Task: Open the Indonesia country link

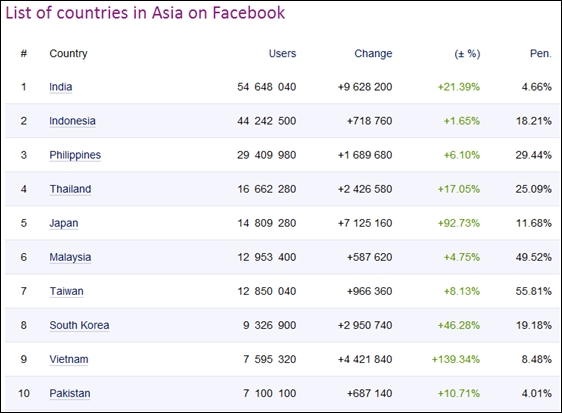Action: point(72,121)
